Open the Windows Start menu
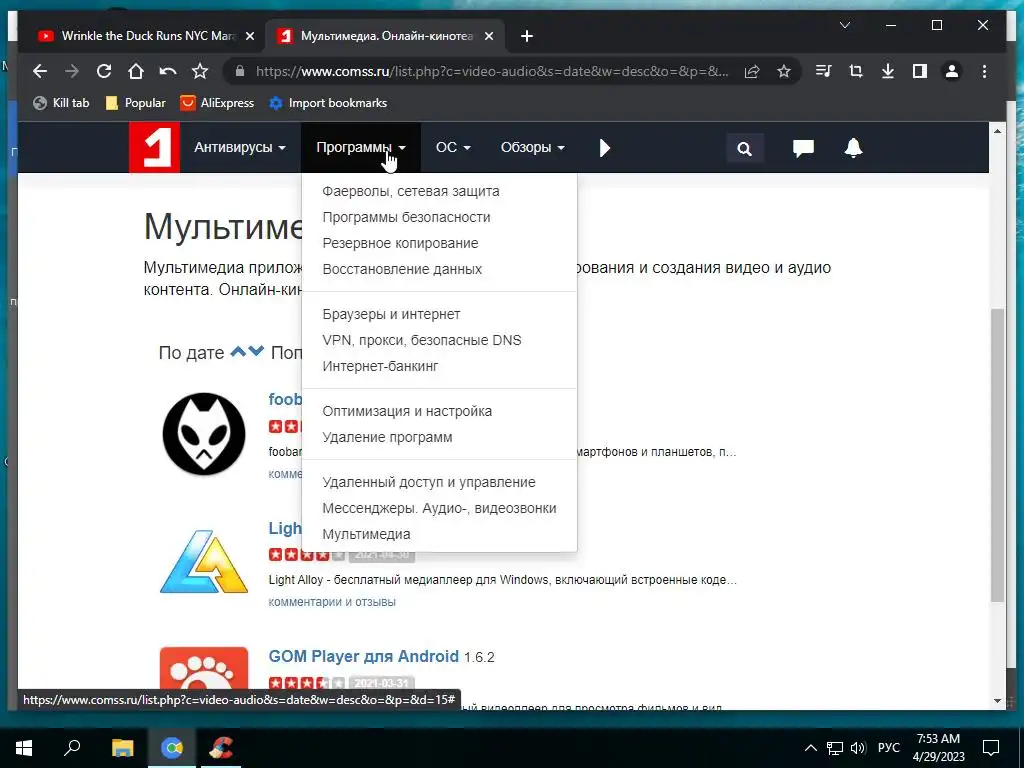This screenshot has height=768, width=1024. [24, 748]
